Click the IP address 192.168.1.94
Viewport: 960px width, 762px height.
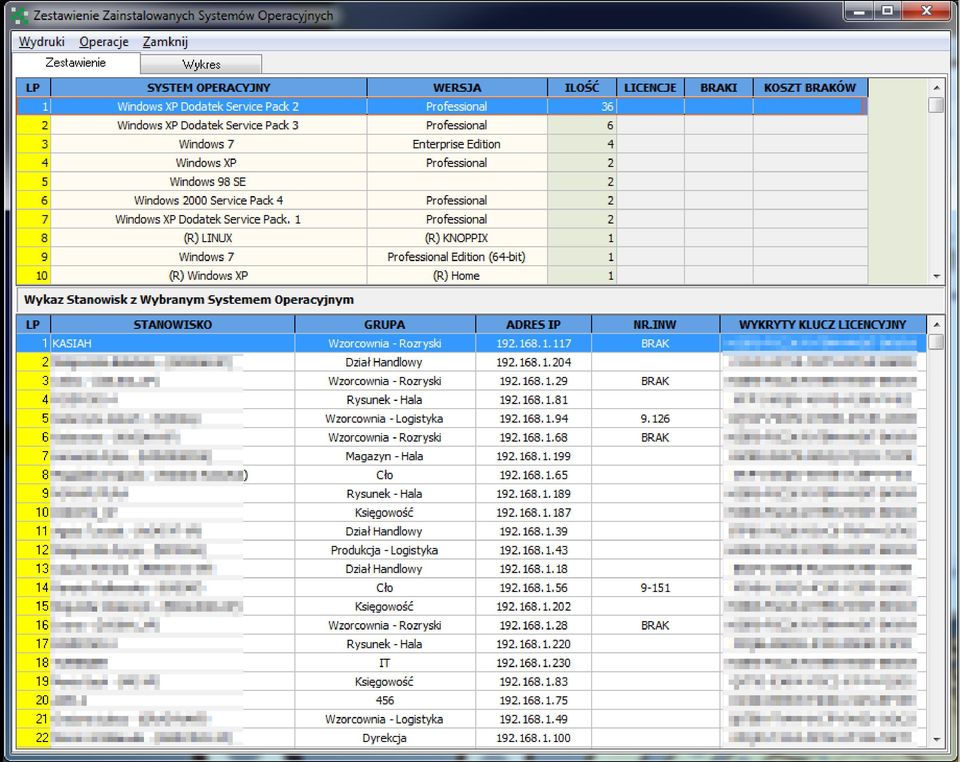click(533, 419)
